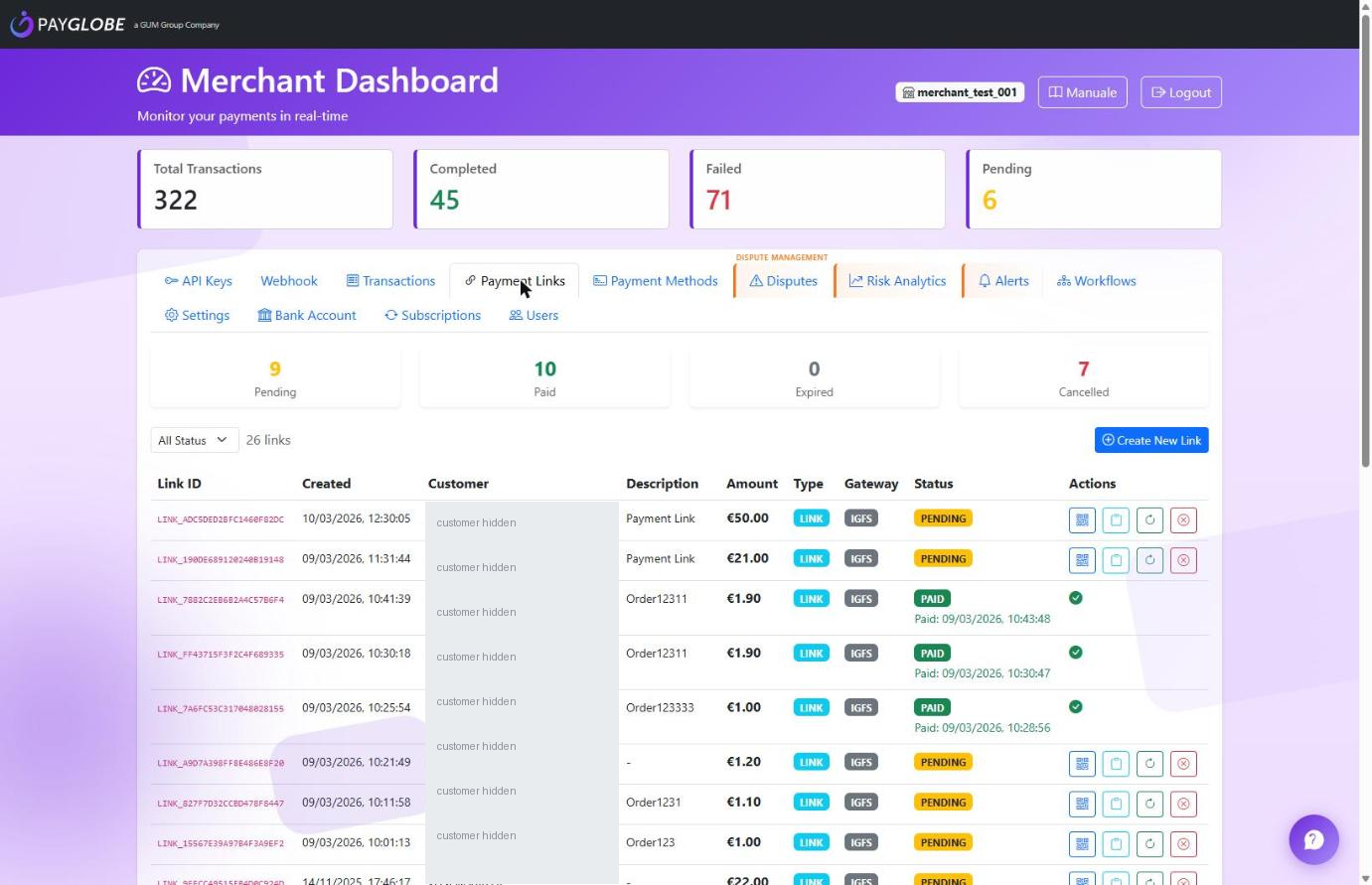Viewport: 1372px width, 885px height.
Task: Click link ID LINK_ADC5DED2BFC1460F82DC
Action: coord(221,519)
